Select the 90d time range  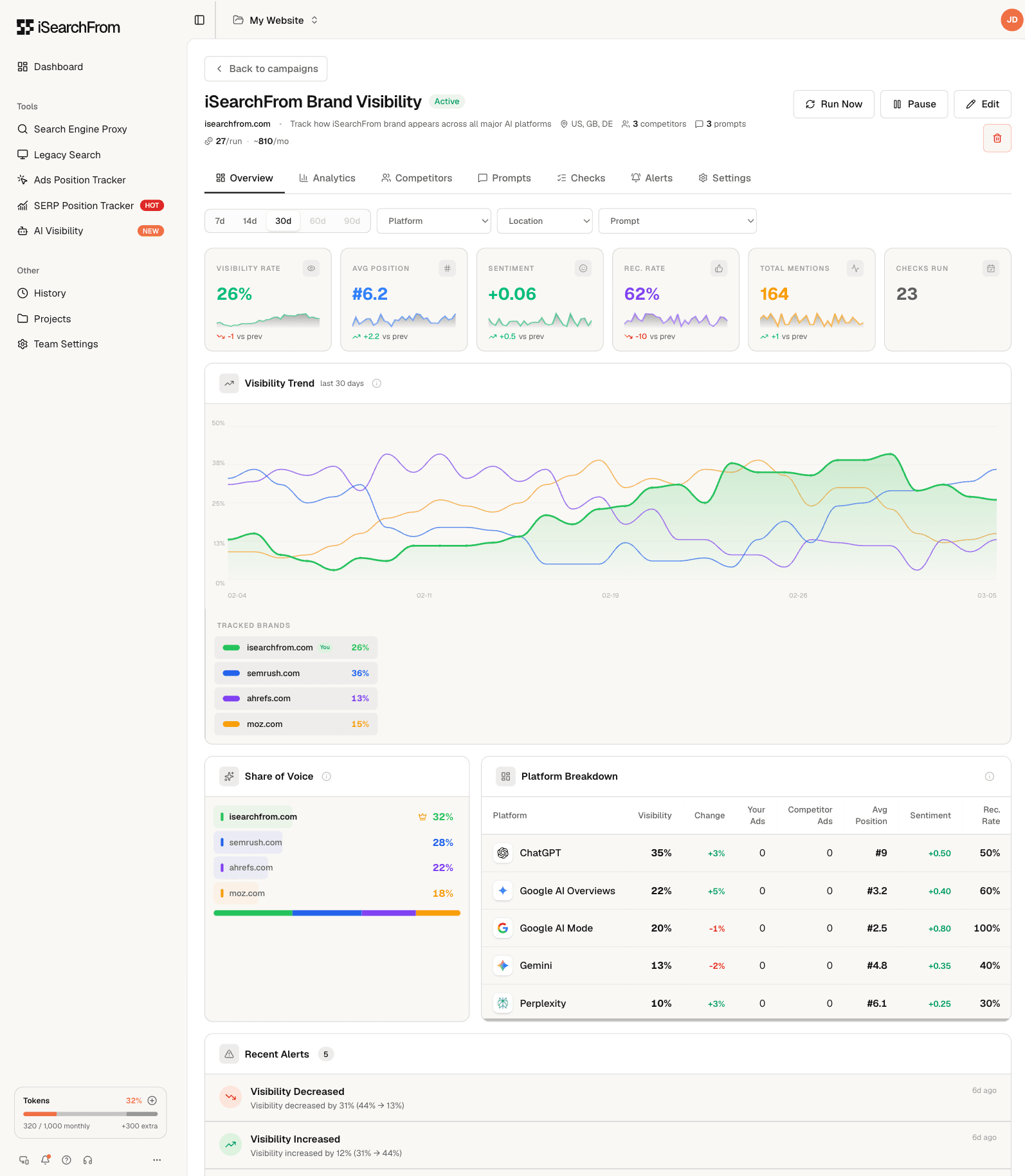coord(352,221)
